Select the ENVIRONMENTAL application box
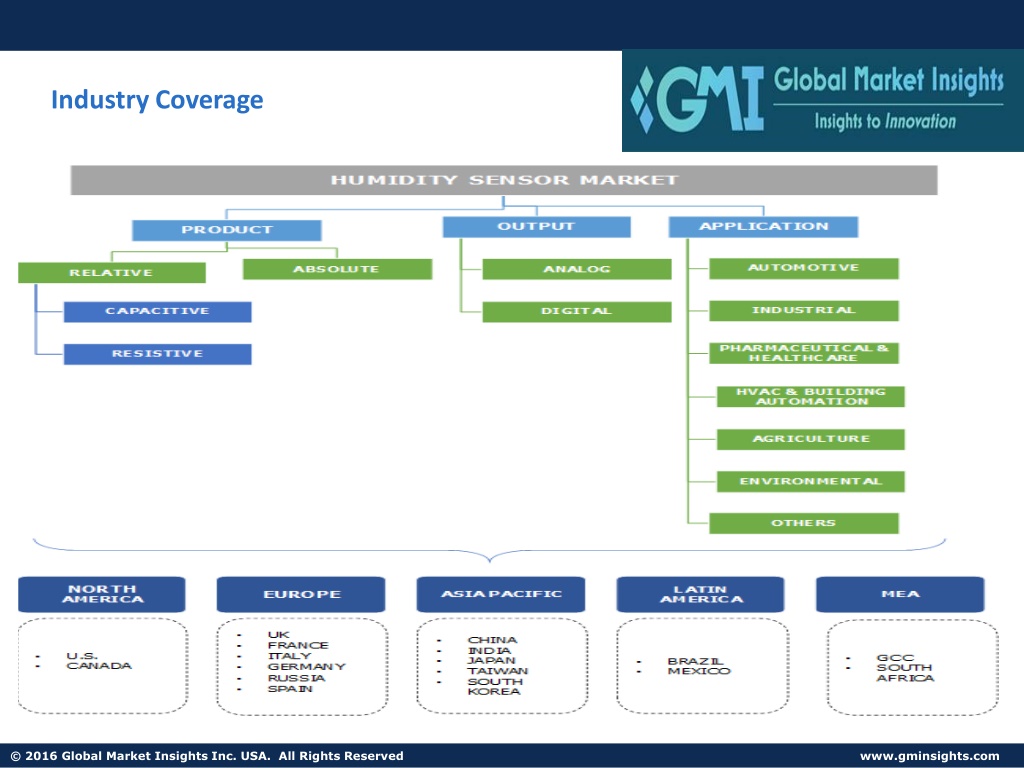This screenshot has width=1024, height=768. pos(810,481)
